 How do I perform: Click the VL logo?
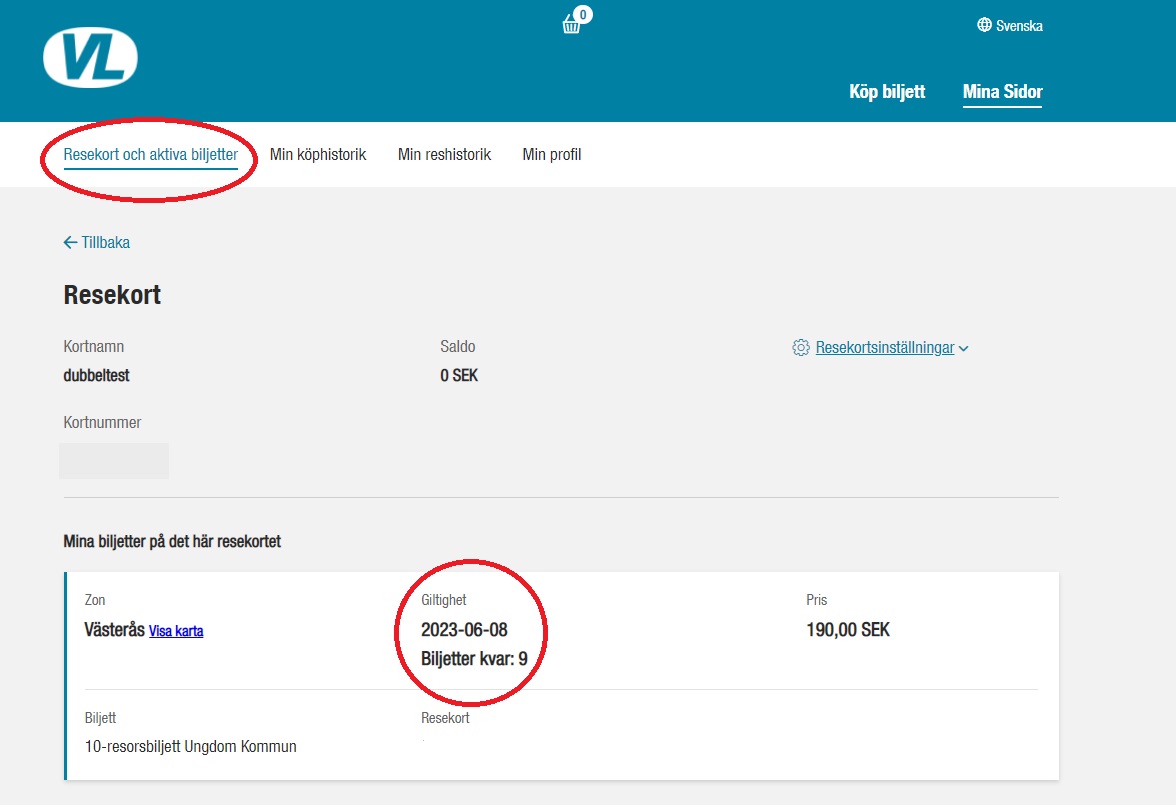(90, 57)
